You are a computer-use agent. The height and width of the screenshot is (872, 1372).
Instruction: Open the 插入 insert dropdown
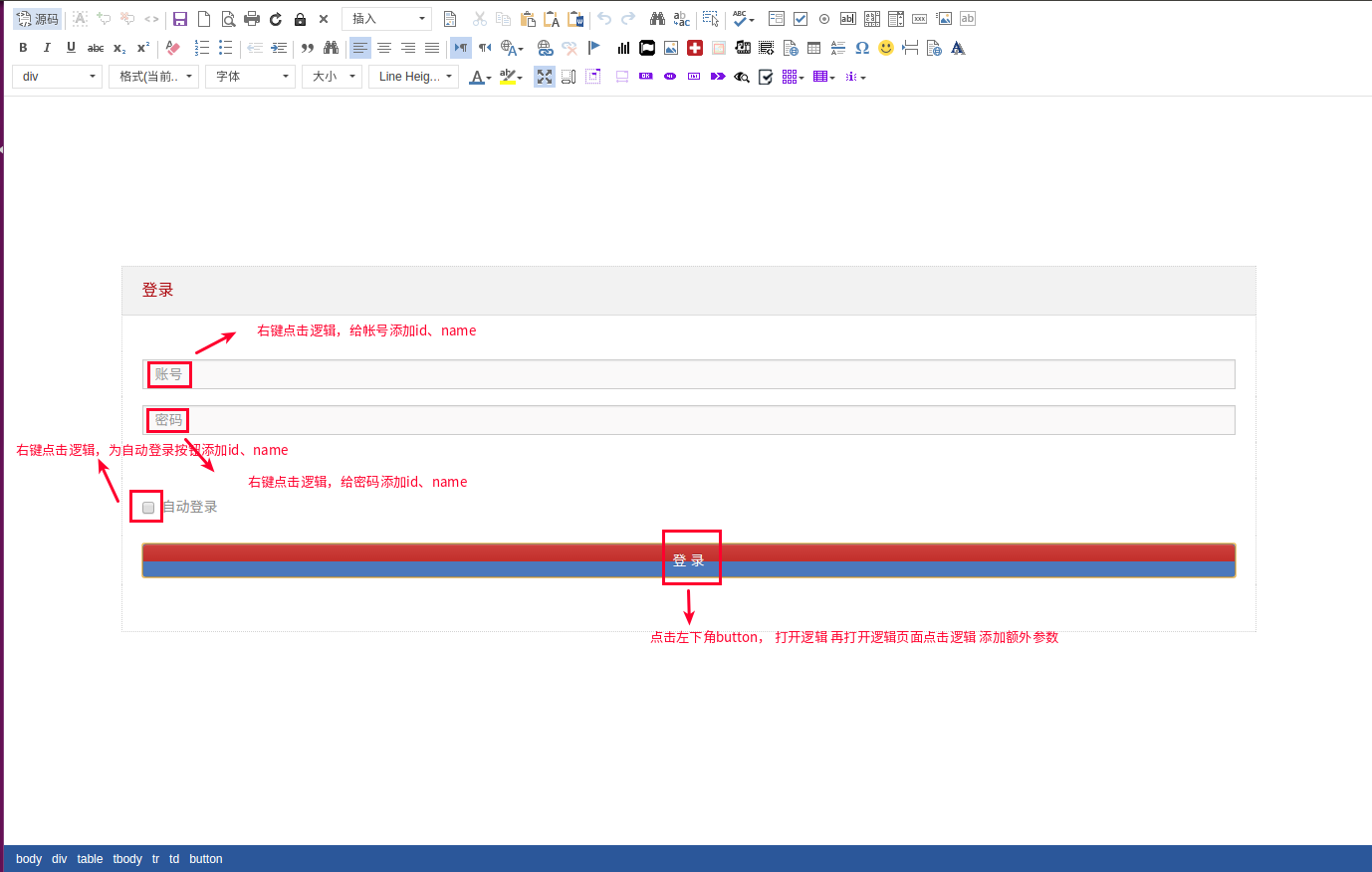pyautogui.click(x=386, y=19)
